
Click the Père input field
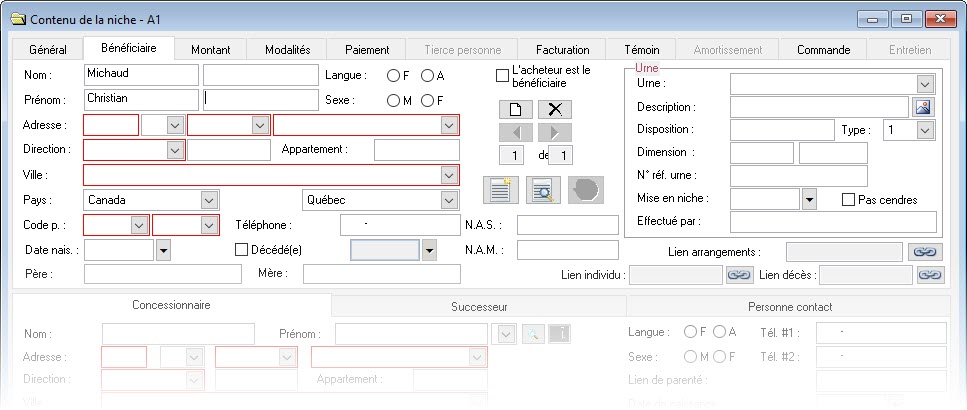[x=162, y=274]
